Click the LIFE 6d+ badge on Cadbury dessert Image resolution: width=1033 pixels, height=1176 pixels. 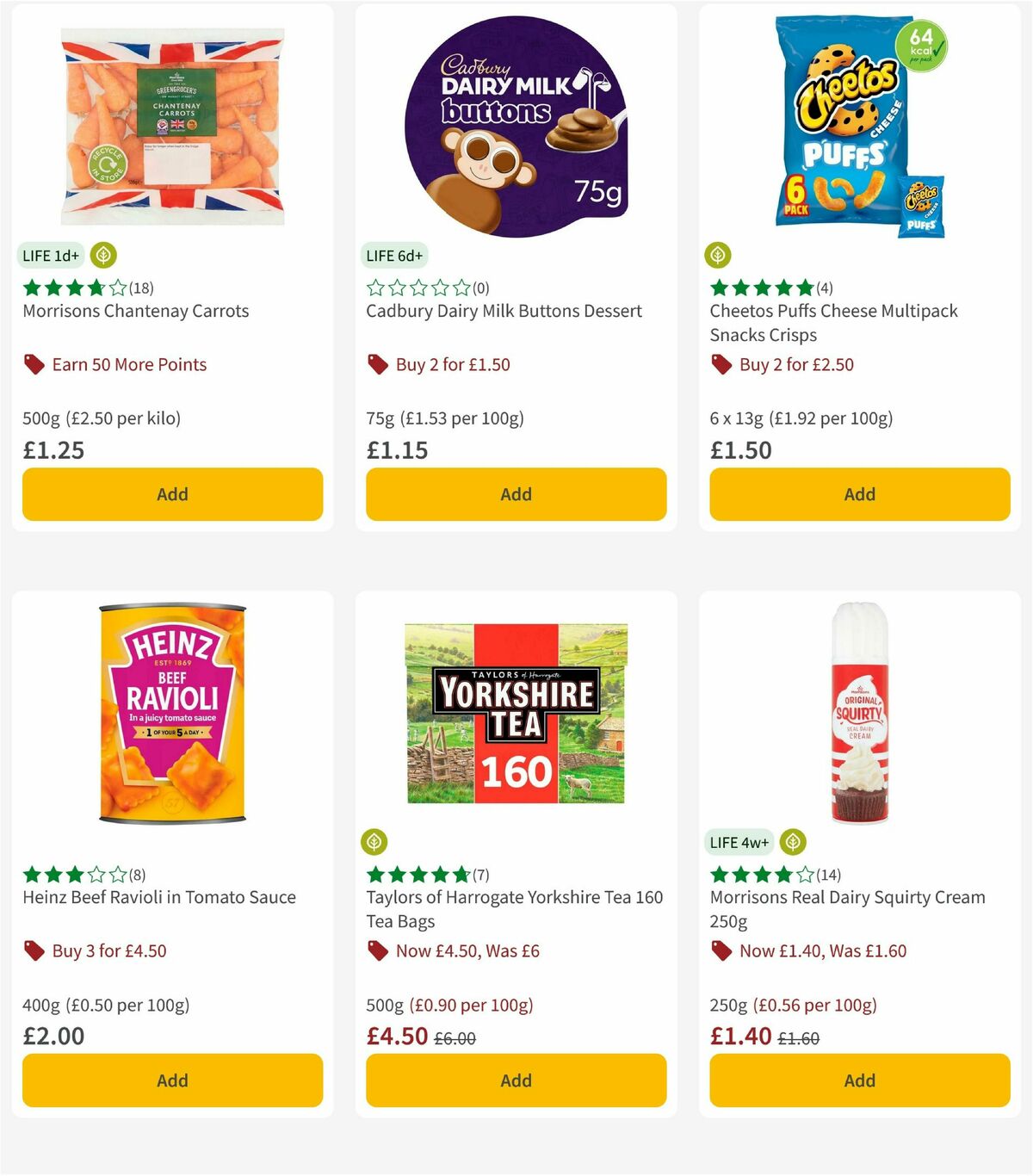pyautogui.click(x=394, y=255)
